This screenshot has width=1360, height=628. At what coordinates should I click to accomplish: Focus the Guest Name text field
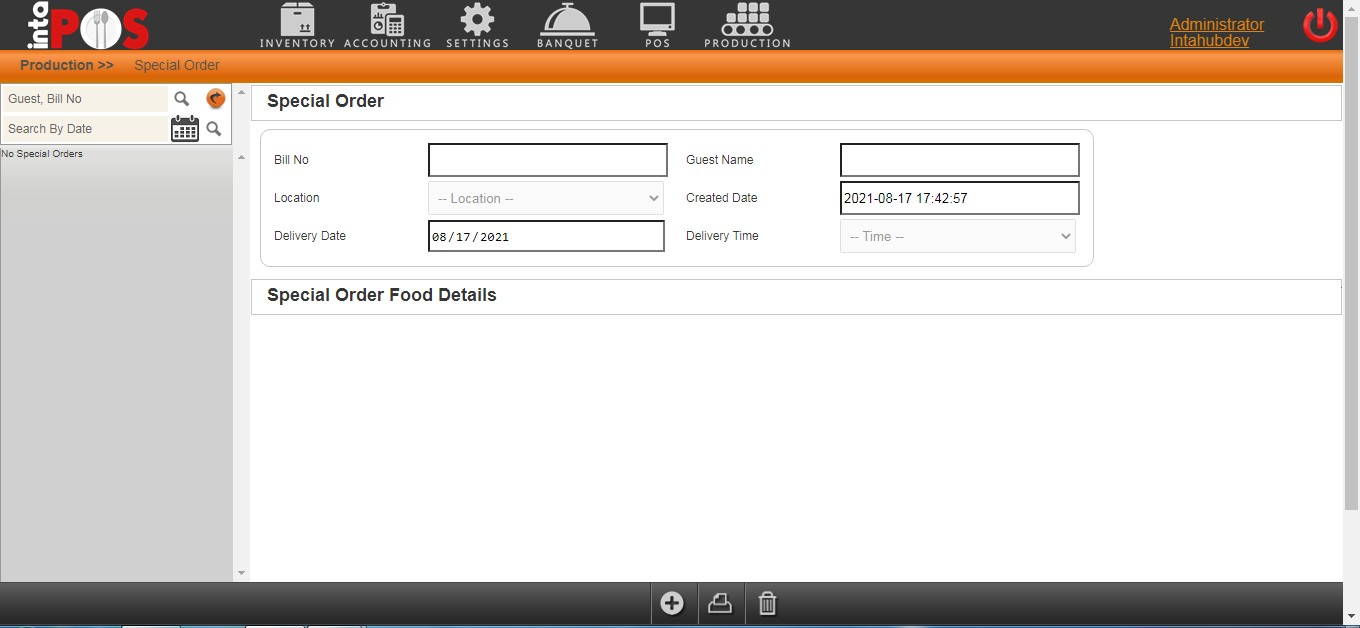pyautogui.click(x=959, y=160)
